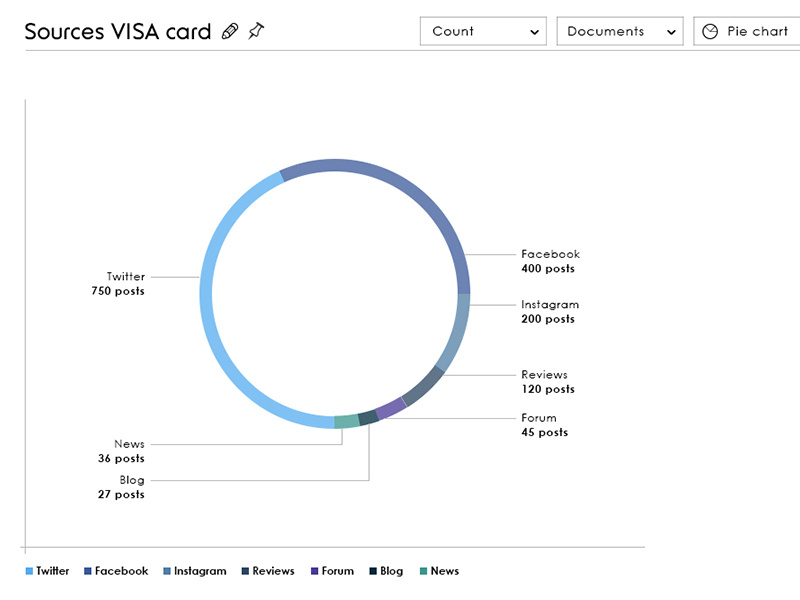Click the pin icon beside the chart title
This screenshot has height=600, width=800.
pyautogui.click(x=255, y=31)
